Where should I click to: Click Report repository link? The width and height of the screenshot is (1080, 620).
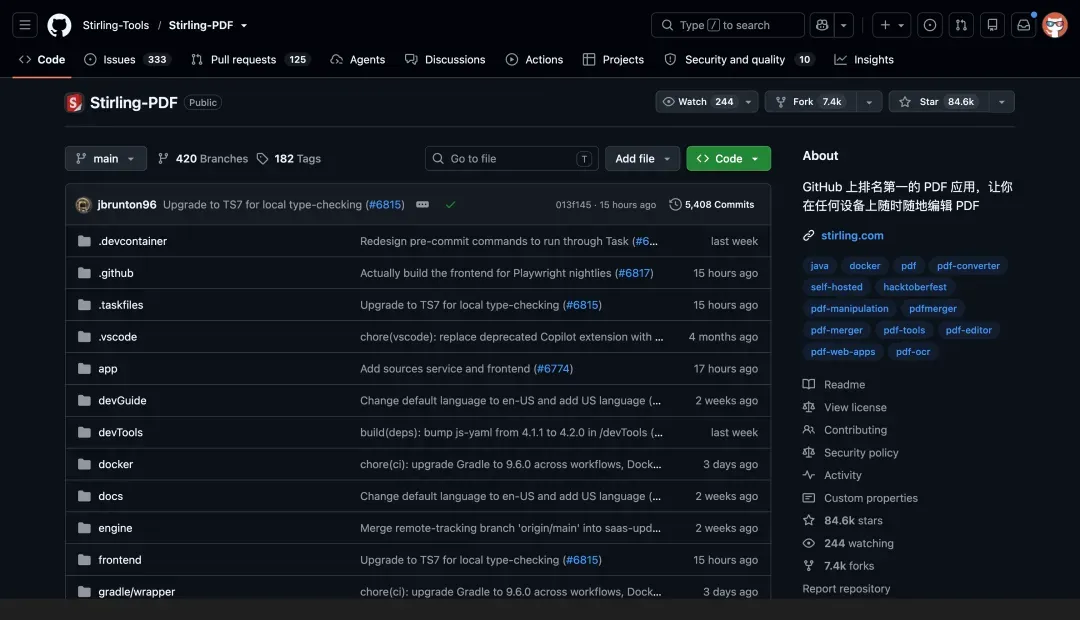[x=846, y=589]
